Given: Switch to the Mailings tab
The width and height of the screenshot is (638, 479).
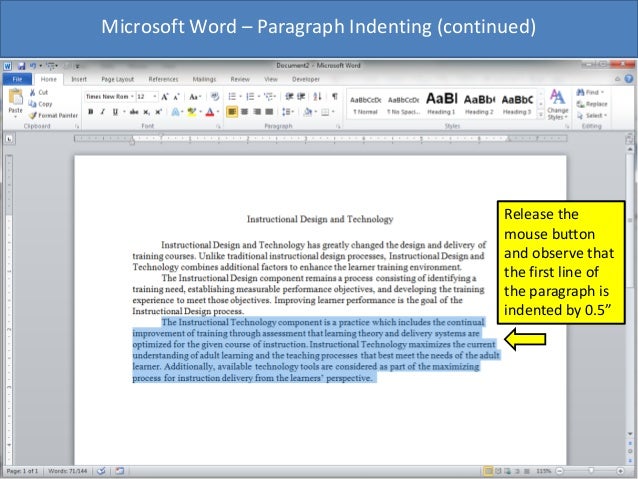Looking at the screenshot, I should click(x=204, y=79).
